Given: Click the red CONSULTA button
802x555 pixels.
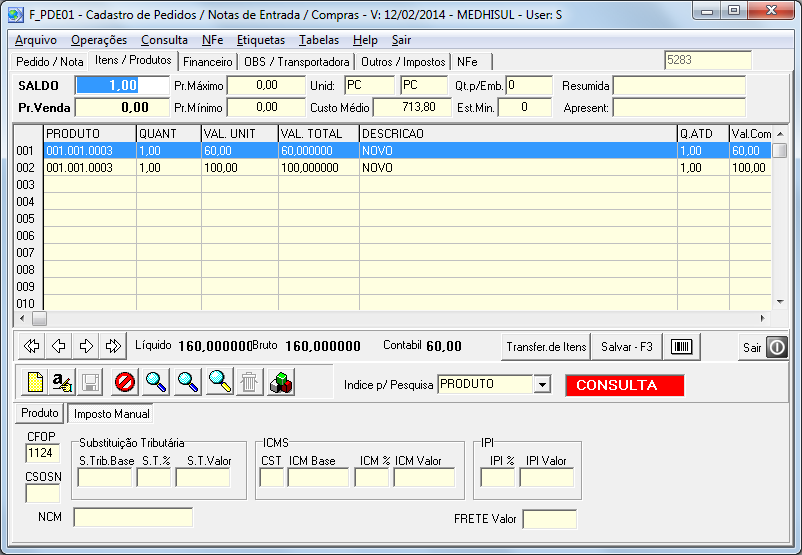Looking at the screenshot, I should click(625, 385).
